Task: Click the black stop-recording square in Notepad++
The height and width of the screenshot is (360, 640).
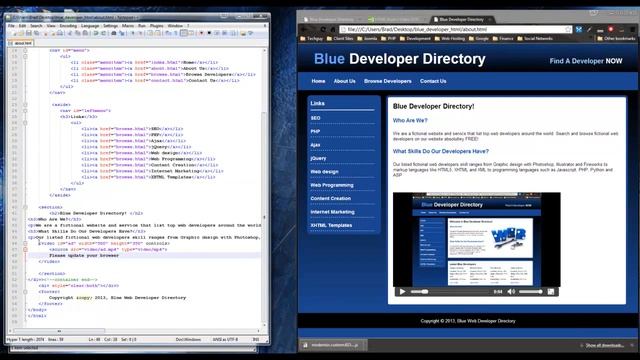Action: pos(209,33)
